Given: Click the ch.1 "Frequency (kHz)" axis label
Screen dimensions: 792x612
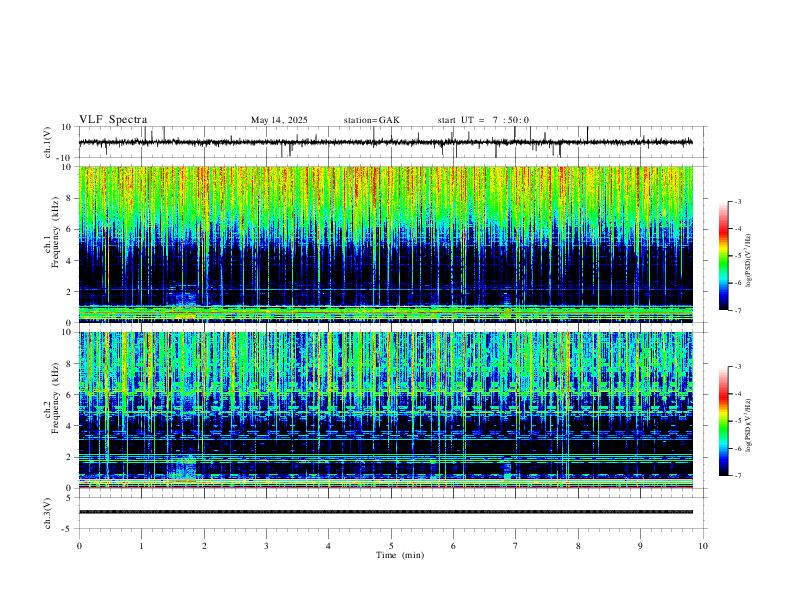Looking at the screenshot, I should pyautogui.click(x=55, y=232).
